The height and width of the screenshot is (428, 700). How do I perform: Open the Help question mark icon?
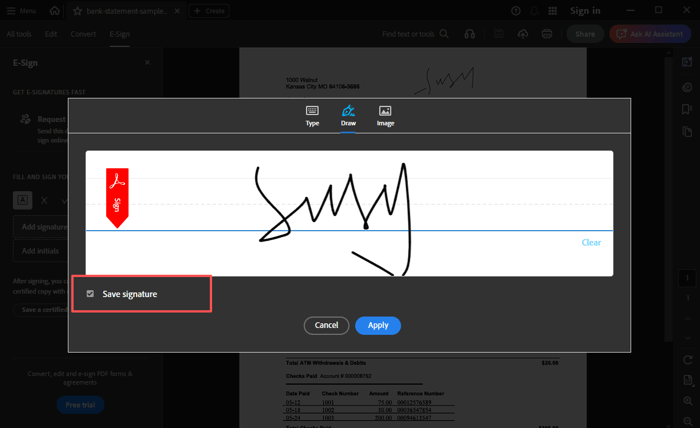[x=516, y=11]
